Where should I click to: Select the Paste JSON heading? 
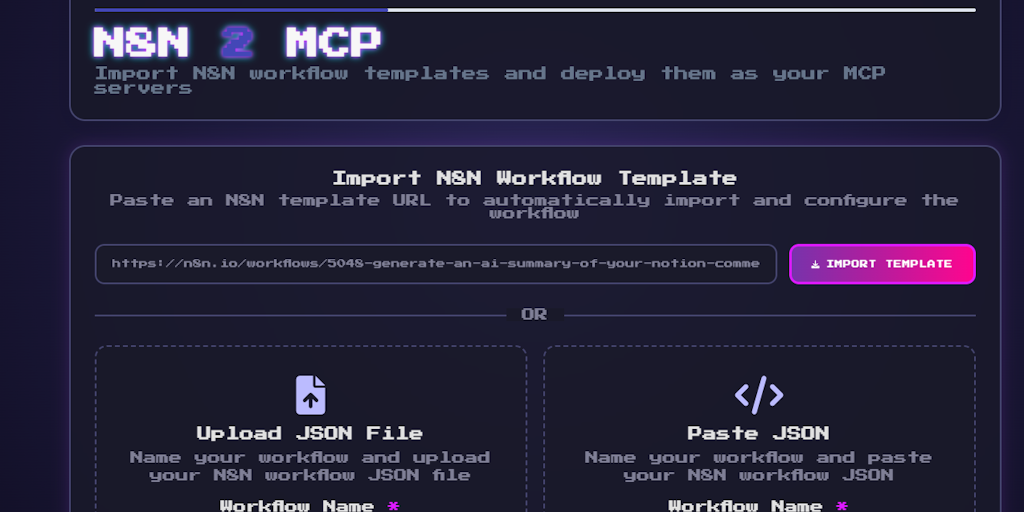click(x=759, y=433)
